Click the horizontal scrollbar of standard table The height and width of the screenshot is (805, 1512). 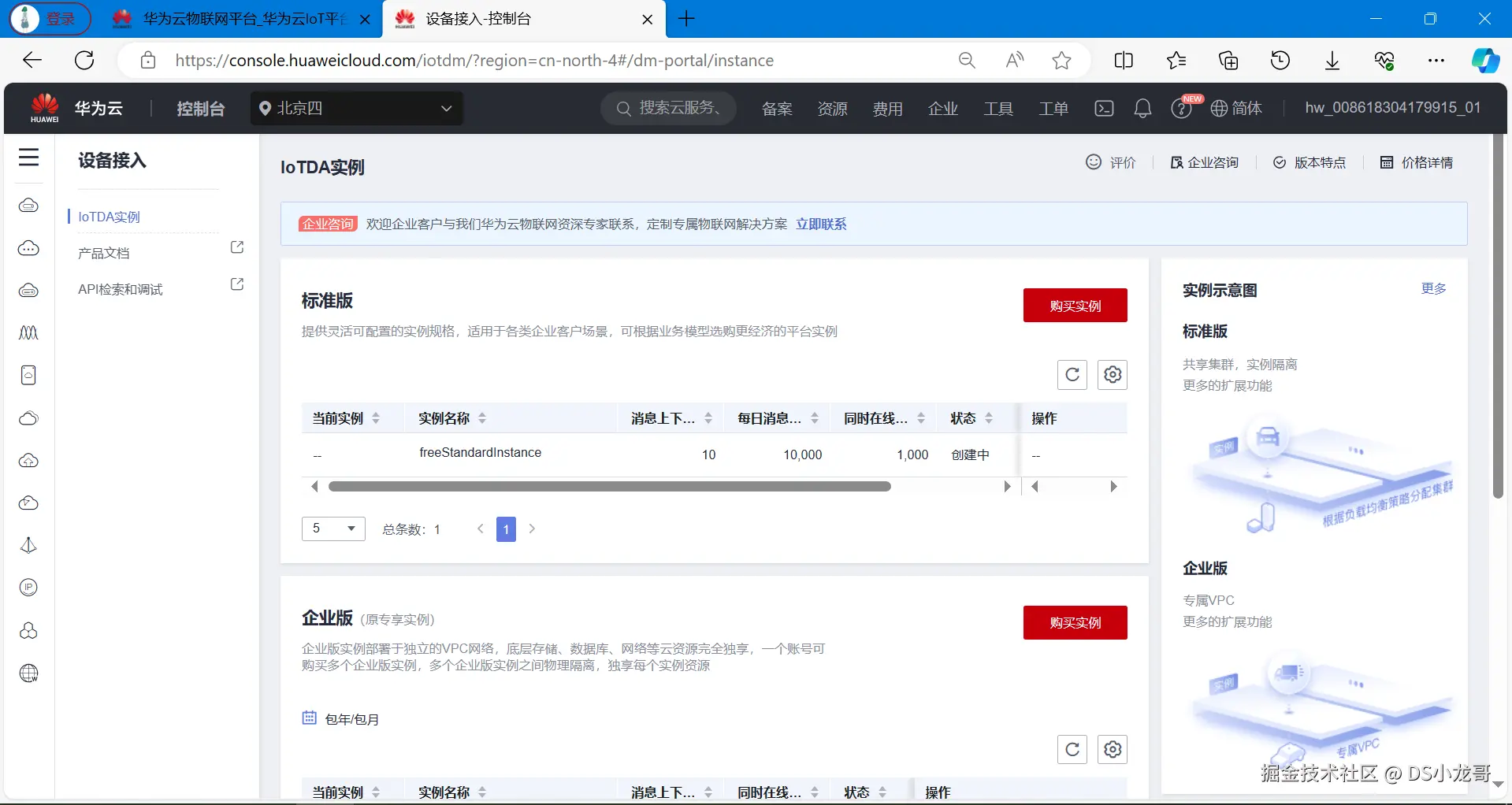(x=609, y=487)
